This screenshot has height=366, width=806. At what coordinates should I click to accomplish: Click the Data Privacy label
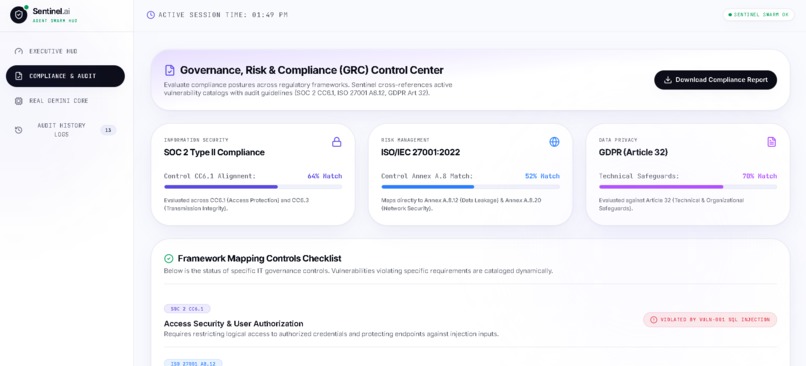618,140
